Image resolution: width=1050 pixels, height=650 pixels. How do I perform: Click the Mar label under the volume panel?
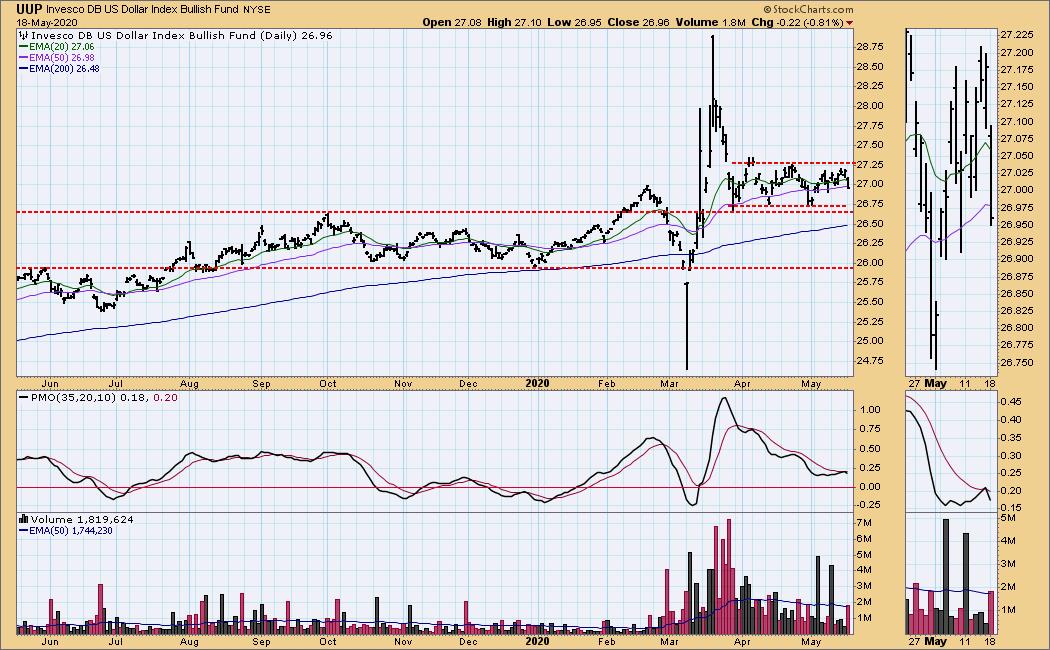[669, 642]
